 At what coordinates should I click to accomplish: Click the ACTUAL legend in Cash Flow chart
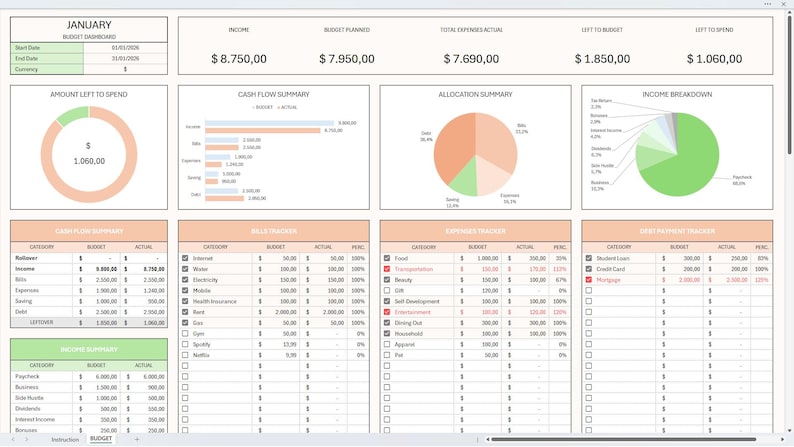[x=288, y=107]
